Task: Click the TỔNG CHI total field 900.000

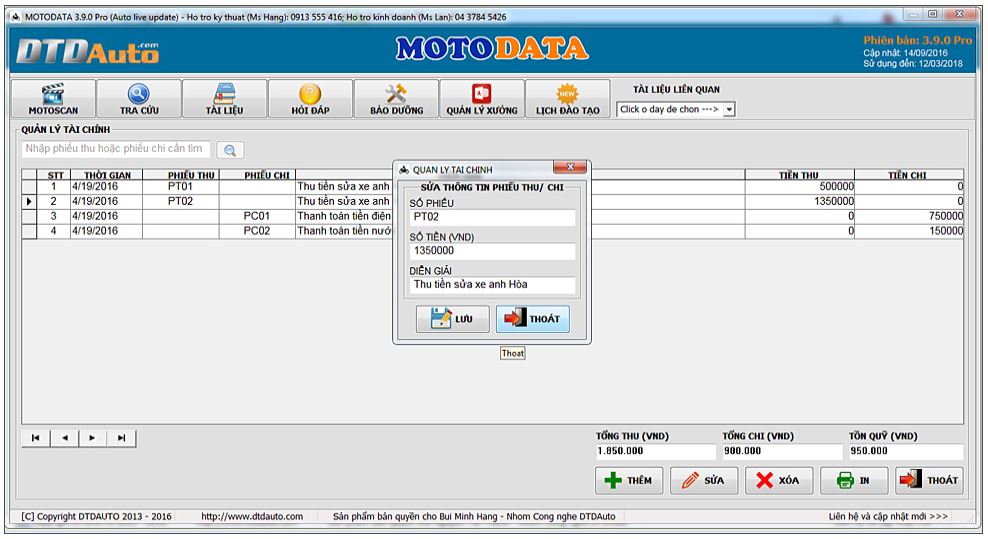Action: tap(782, 451)
